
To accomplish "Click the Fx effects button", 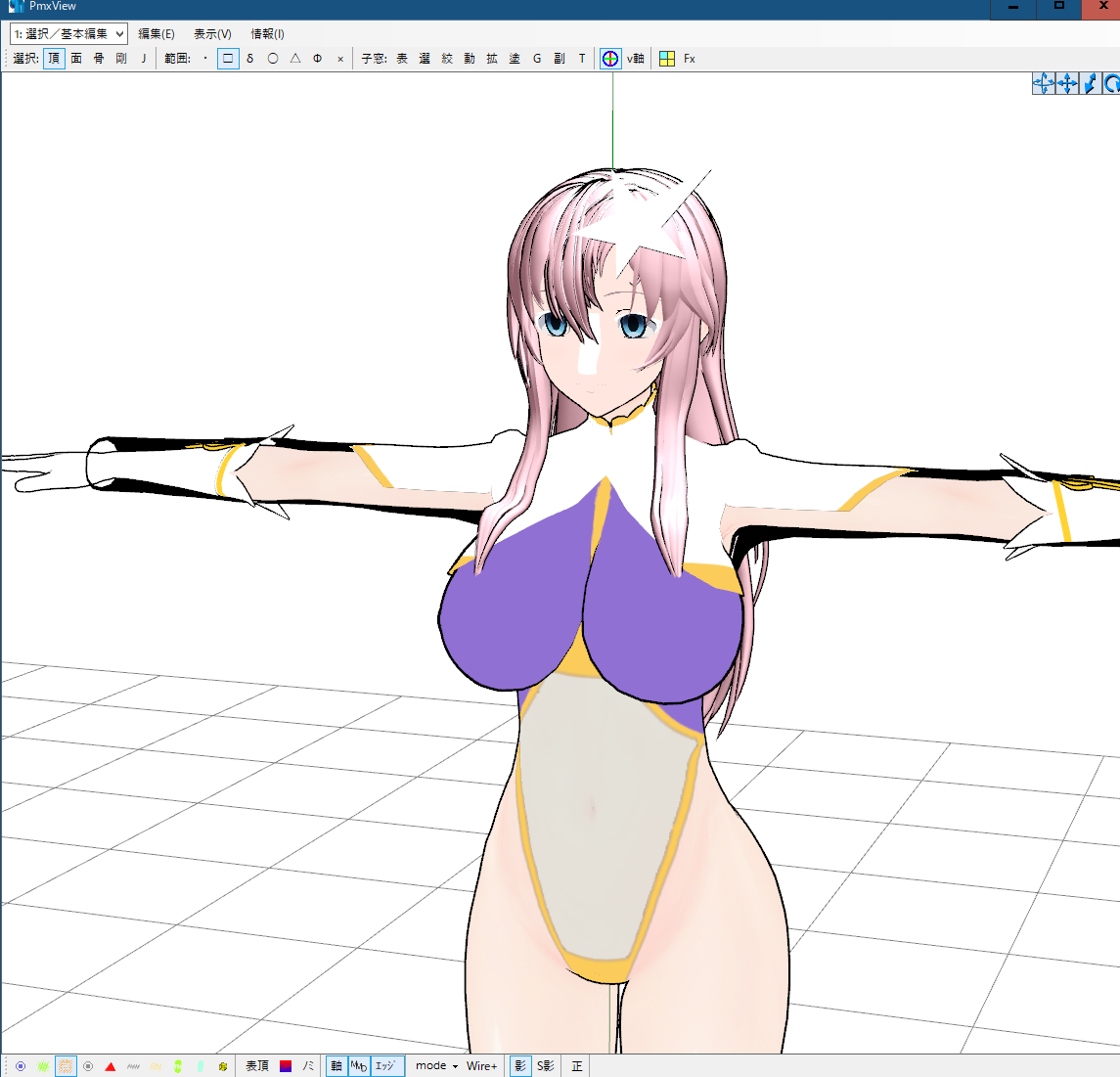I will pos(690,59).
